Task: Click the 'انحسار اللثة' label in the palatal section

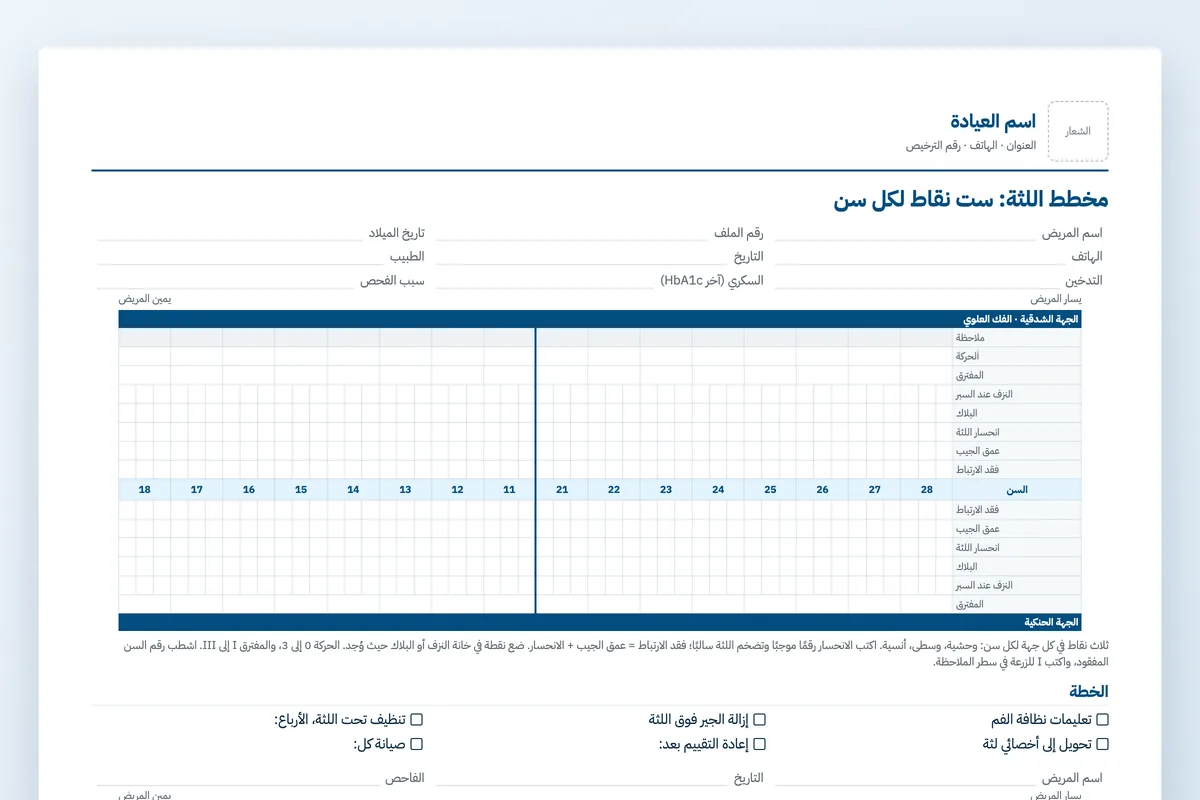Action: [x=977, y=547]
